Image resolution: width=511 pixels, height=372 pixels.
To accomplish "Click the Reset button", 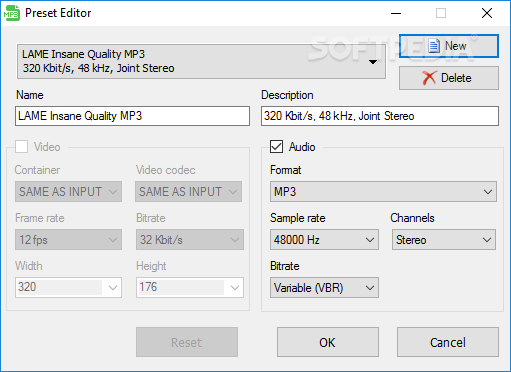I will click(x=187, y=342).
